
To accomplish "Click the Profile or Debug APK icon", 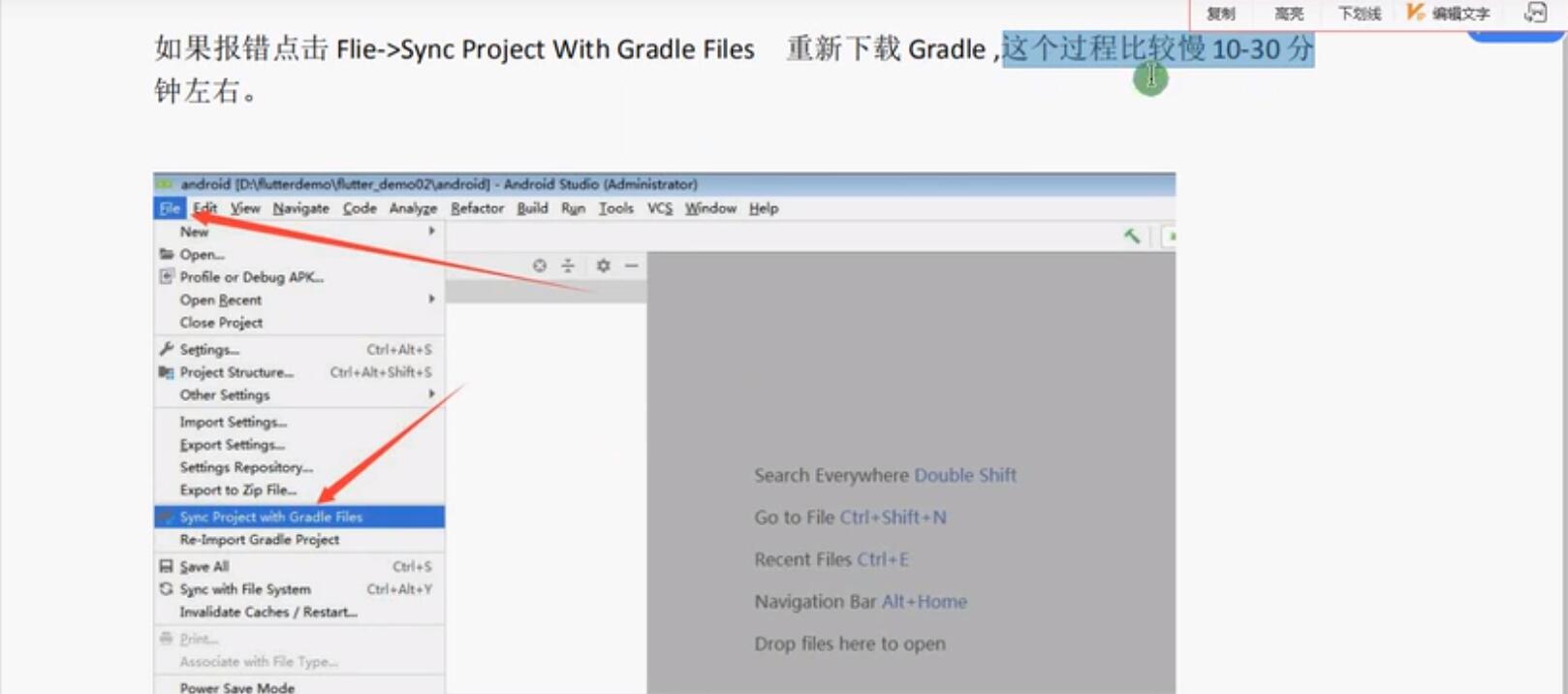I will tap(166, 277).
